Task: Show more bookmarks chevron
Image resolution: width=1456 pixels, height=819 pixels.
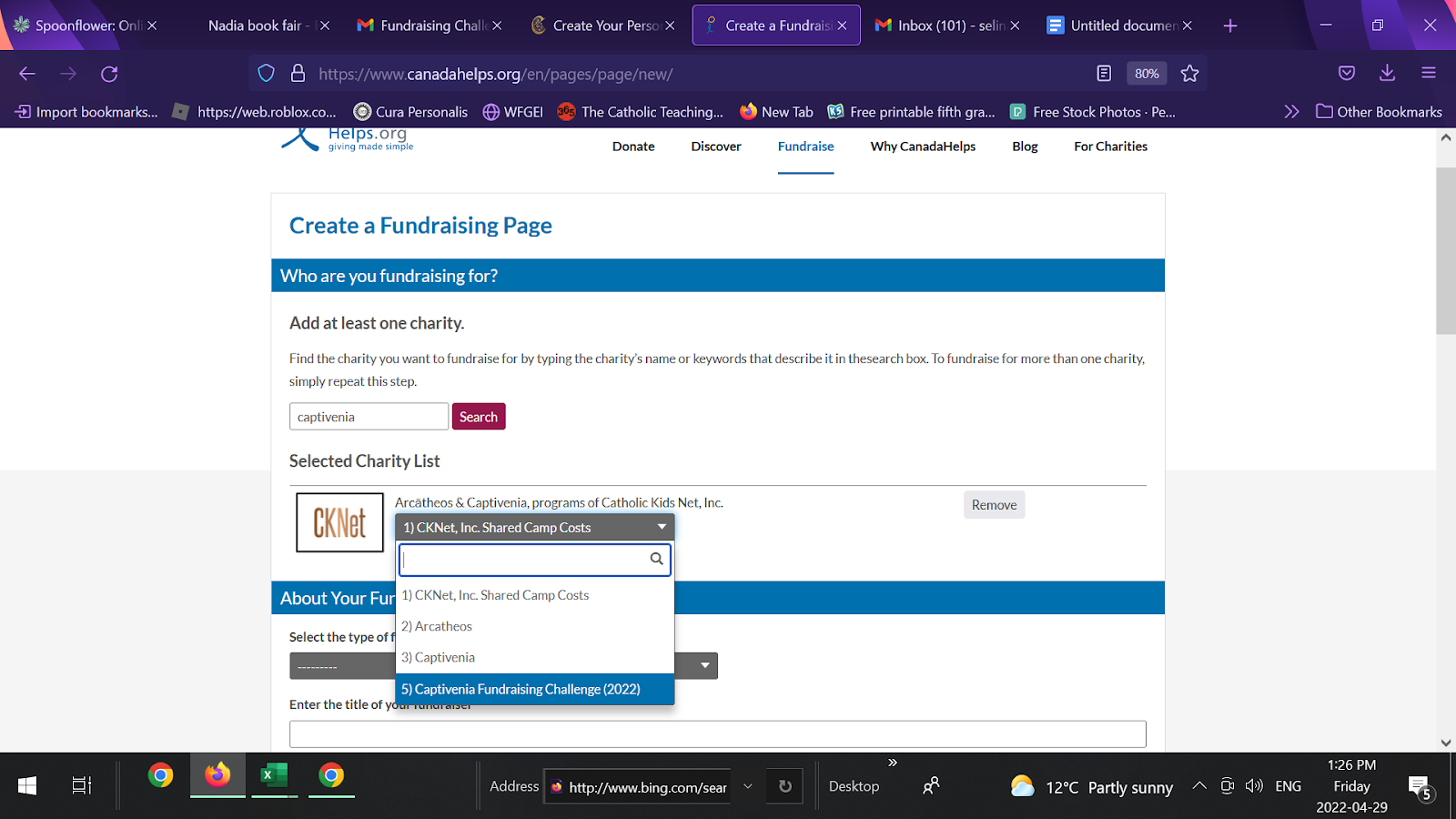Action: coord(1291,112)
